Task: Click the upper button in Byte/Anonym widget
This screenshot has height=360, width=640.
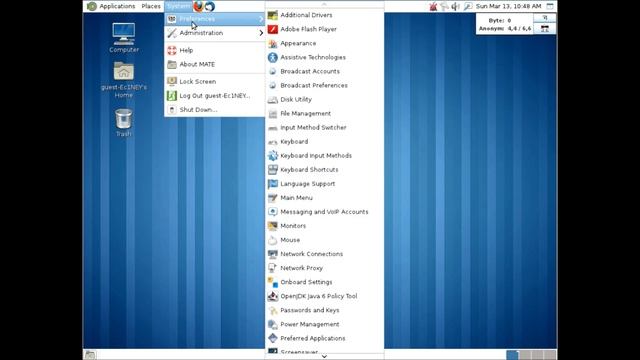Action: 544,18
